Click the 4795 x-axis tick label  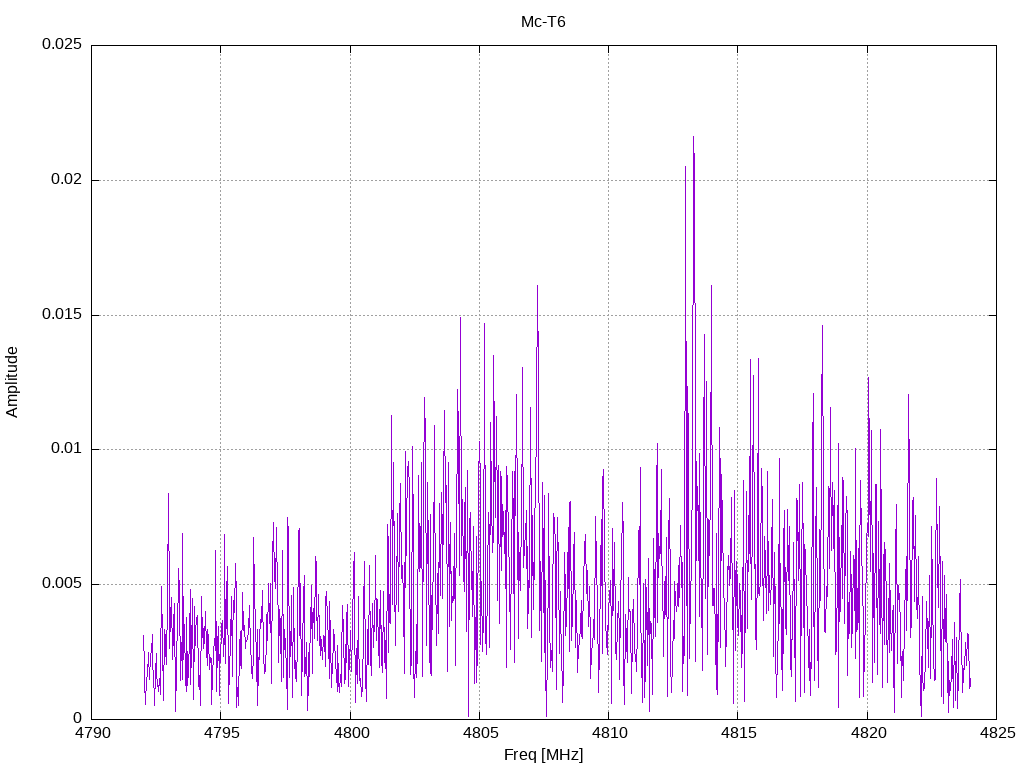click(221, 733)
